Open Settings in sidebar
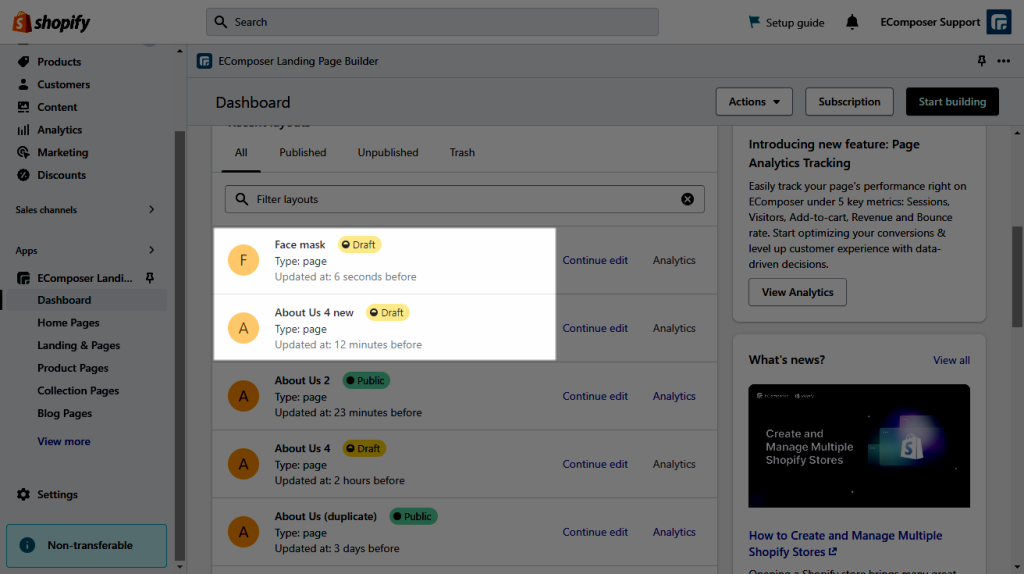 tap(57, 494)
